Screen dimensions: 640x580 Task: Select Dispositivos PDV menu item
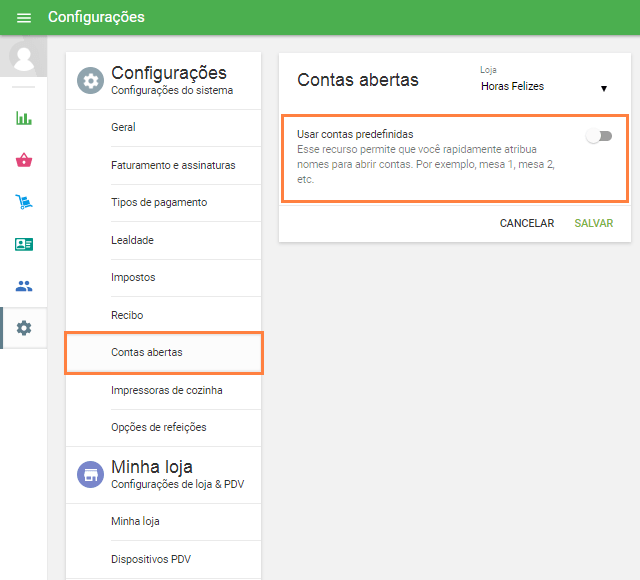point(163,559)
